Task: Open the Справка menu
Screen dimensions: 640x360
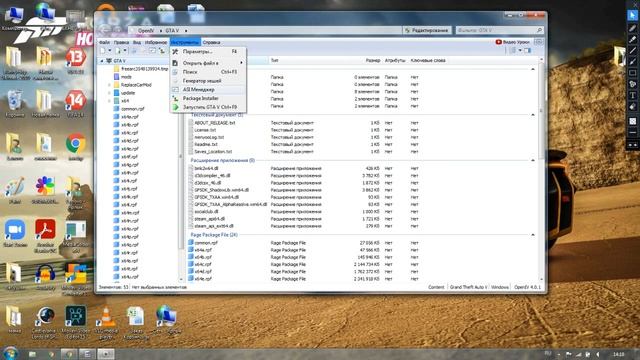Action: click(211, 42)
